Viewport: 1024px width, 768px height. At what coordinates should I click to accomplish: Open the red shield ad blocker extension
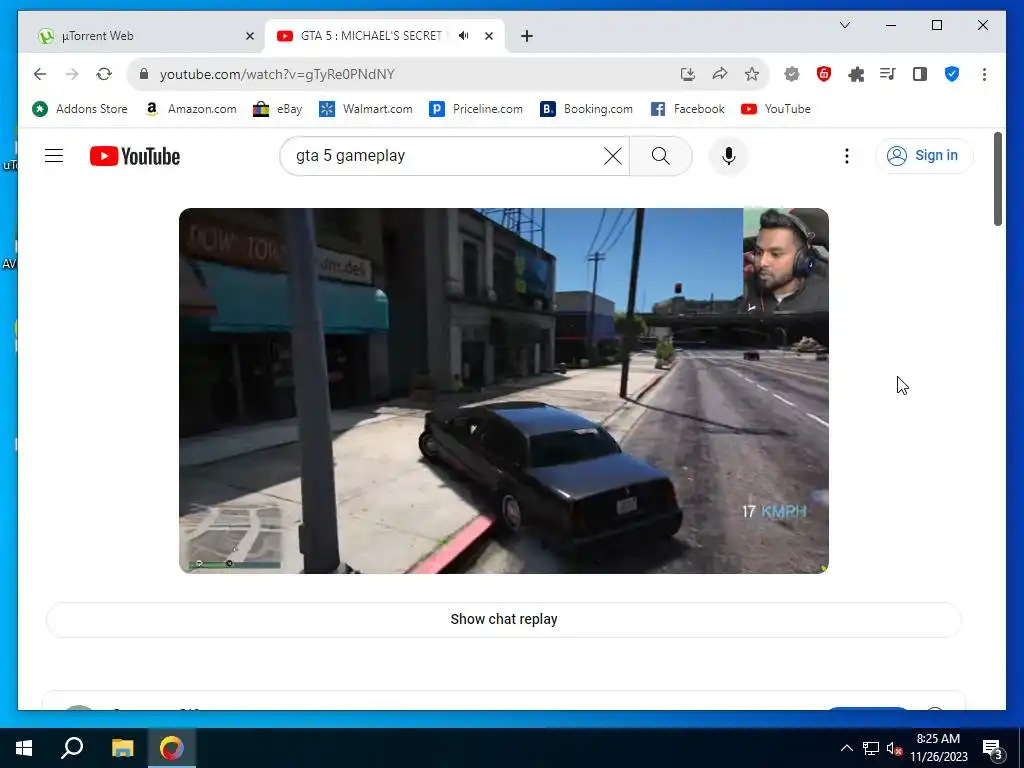tap(824, 74)
